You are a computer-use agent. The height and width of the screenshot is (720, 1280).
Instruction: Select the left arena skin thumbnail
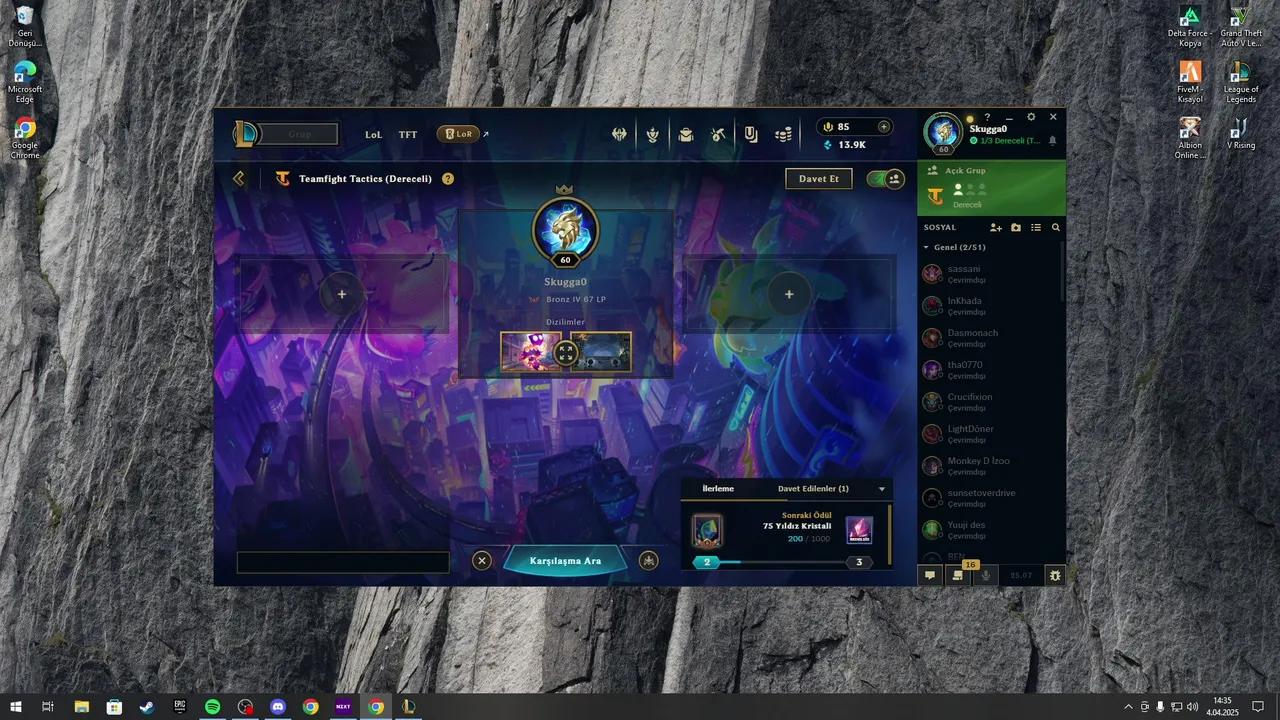point(531,352)
